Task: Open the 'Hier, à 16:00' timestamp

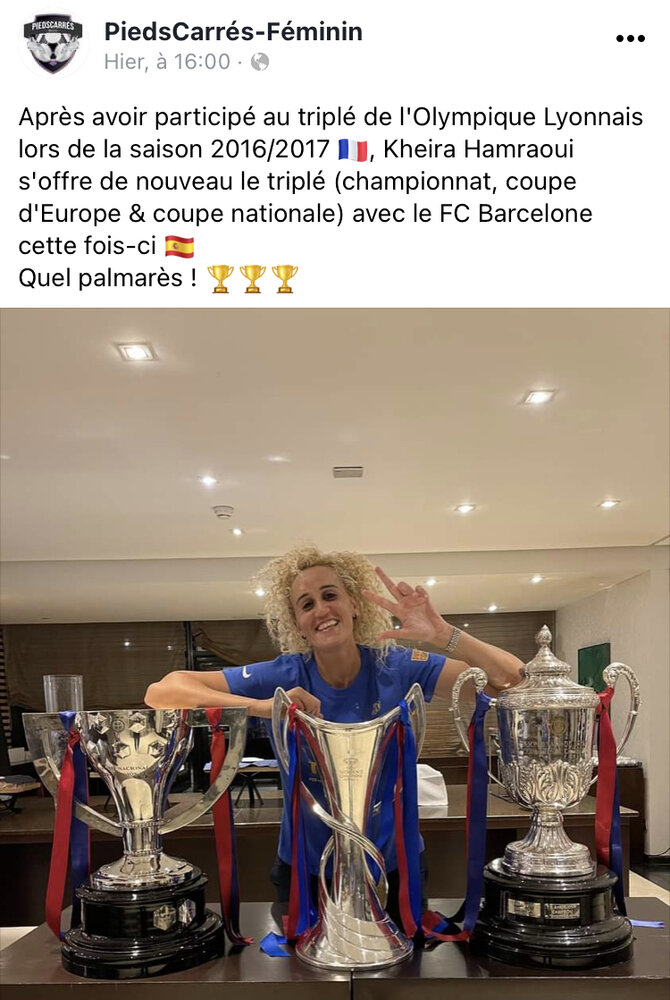Action: point(167,62)
